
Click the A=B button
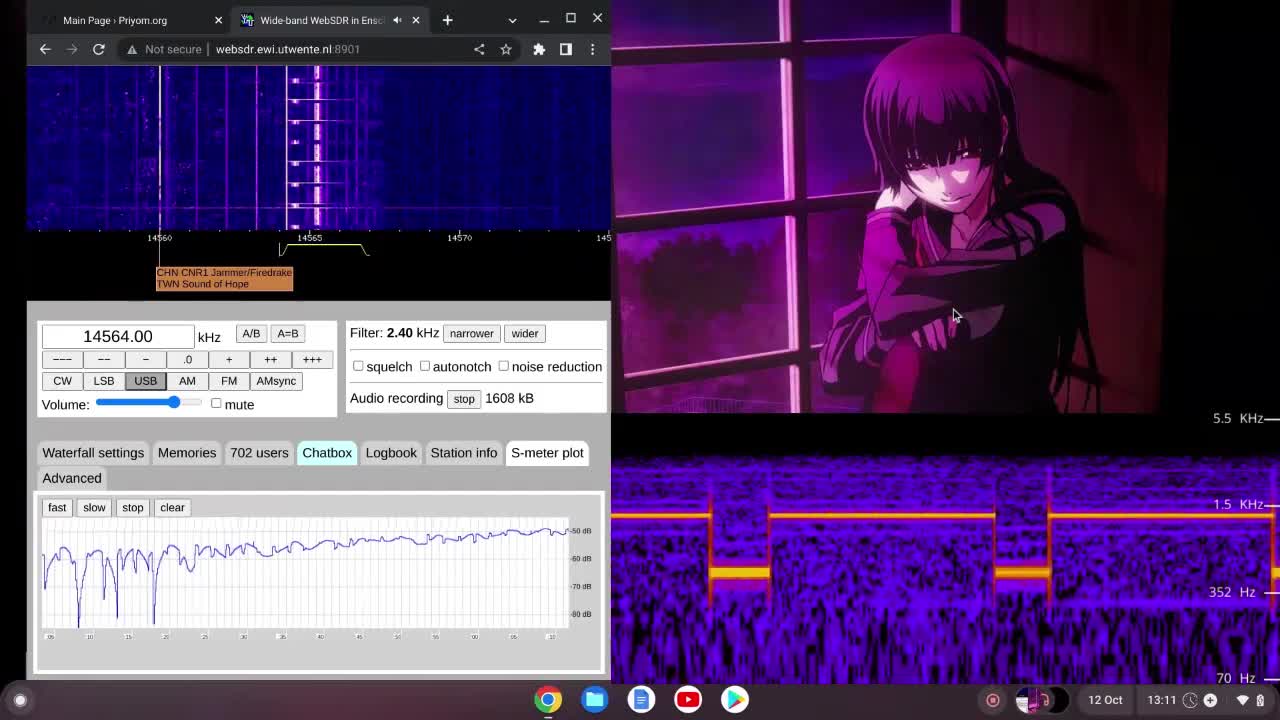point(288,334)
